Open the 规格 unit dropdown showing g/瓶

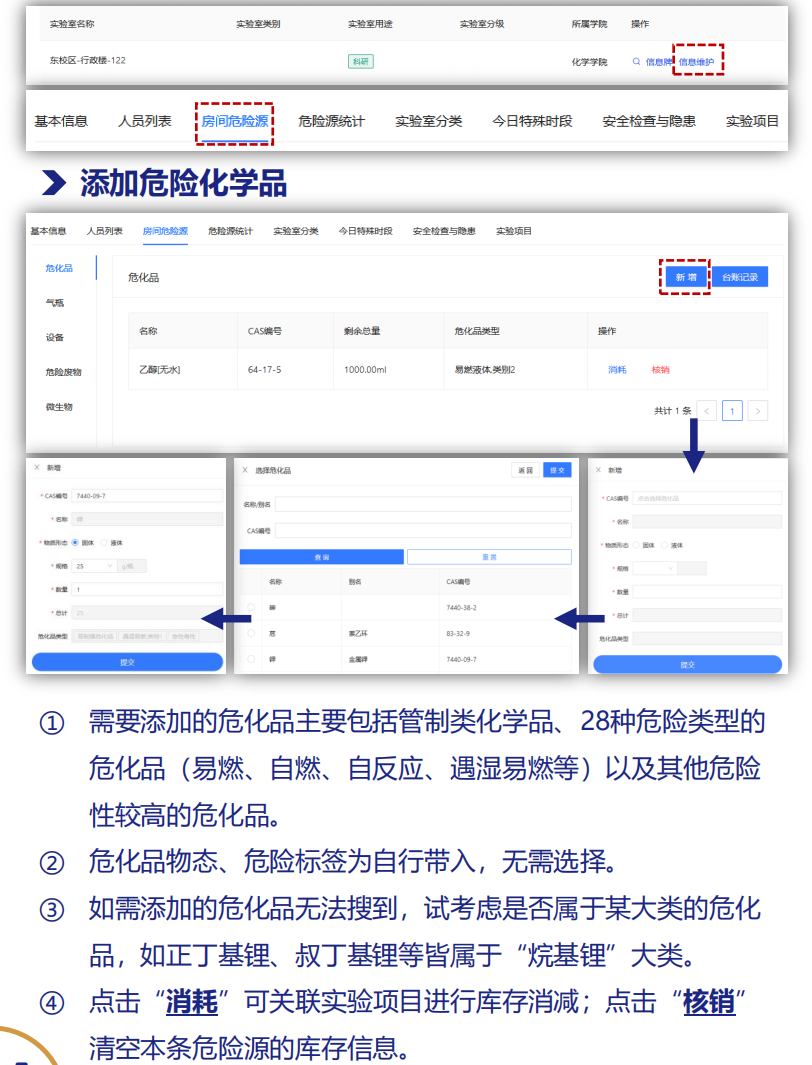(133, 566)
